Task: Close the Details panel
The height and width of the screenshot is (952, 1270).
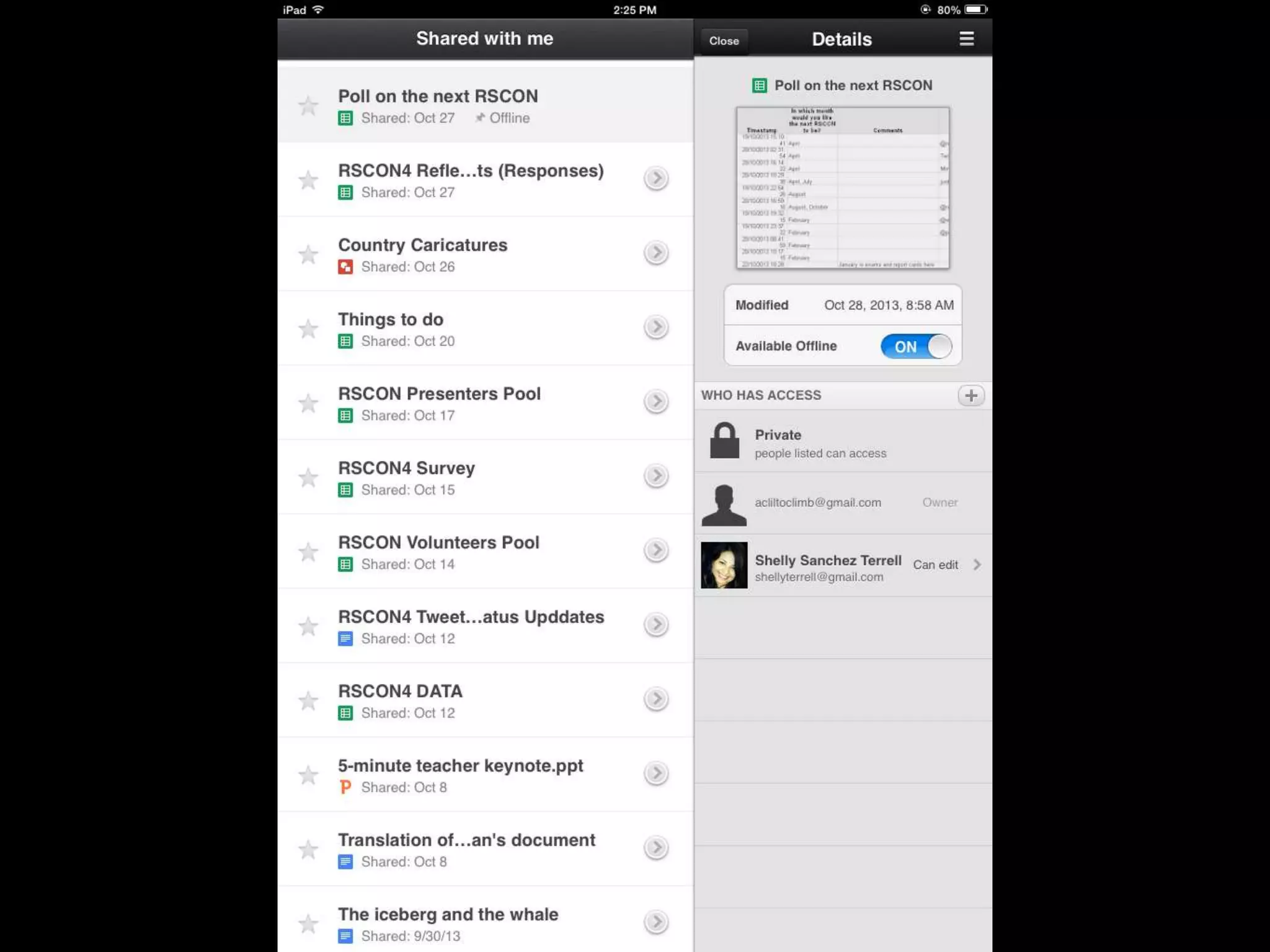Action: click(724, 41)
